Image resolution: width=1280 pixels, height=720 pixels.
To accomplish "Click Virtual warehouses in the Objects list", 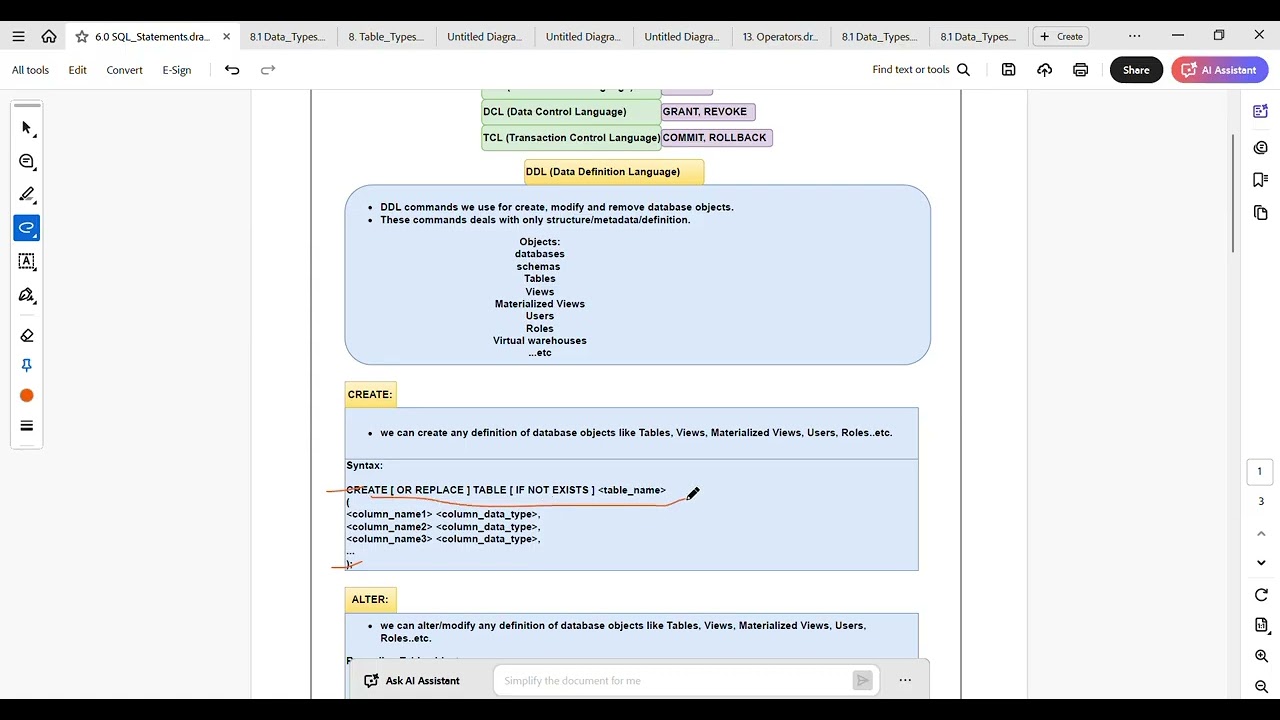I will click(540, 341).
